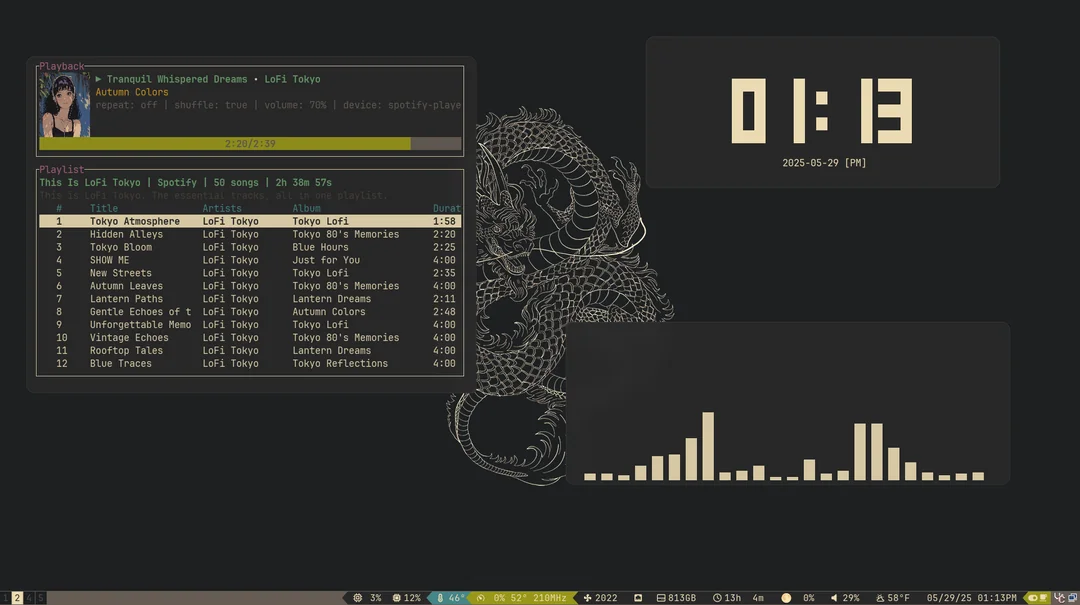1080x605 pixels.
Task: Select track 10 Vintage Echoes
Action: [250, 338]
